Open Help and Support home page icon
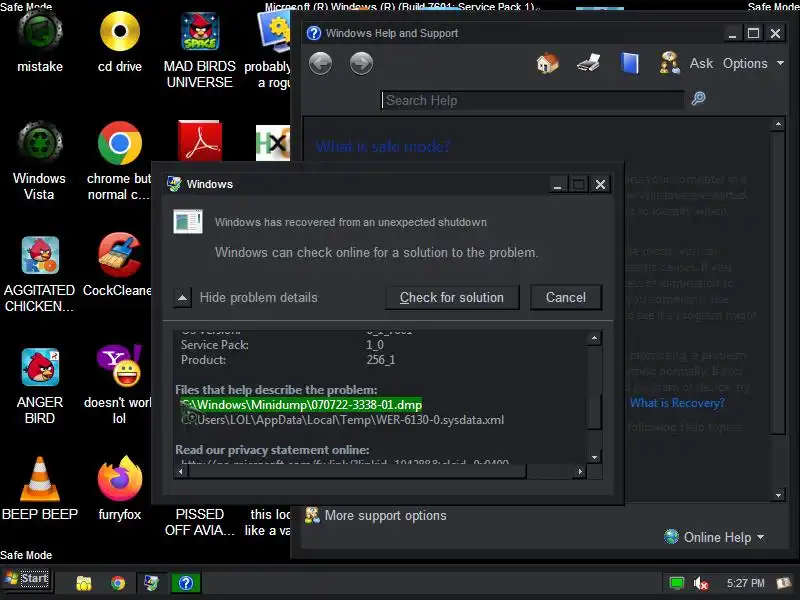Image resolution: width=800 pixels, height=600 pixels. [547, 63]
